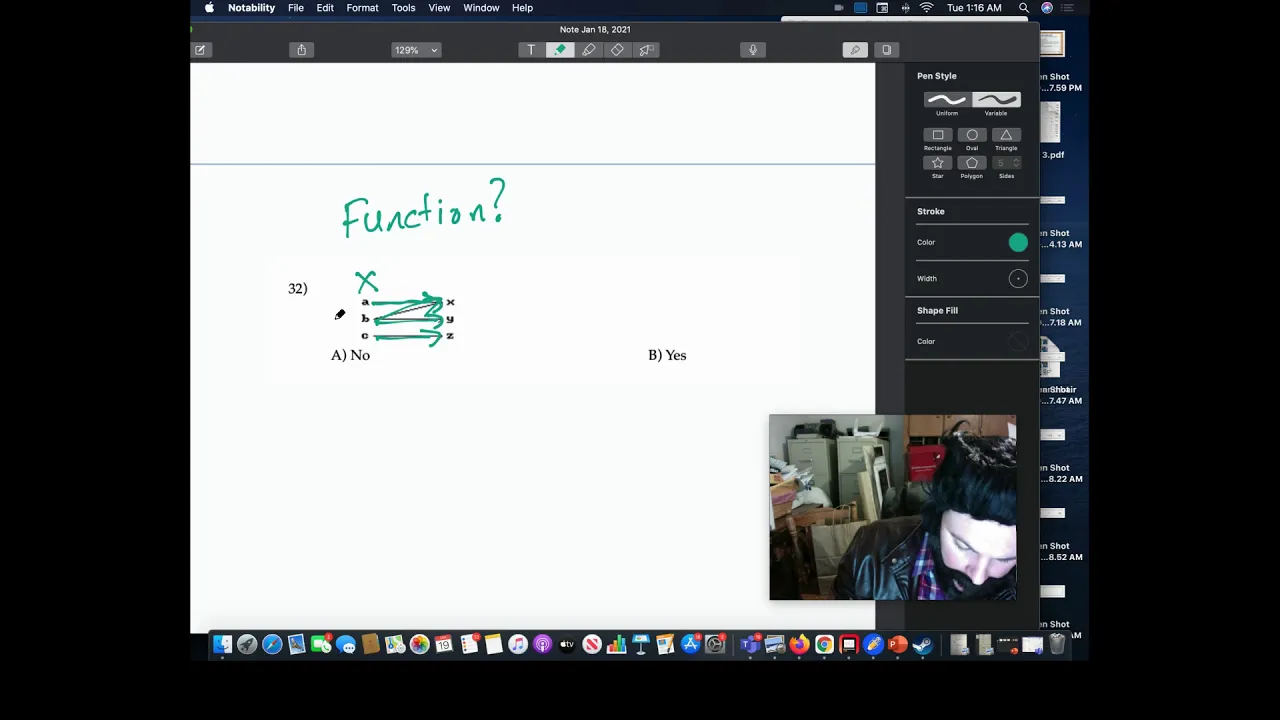Viewport: 1280px width, 720px height.
Task: Toggle the pen style inspector button
Action: pos(855,50)
